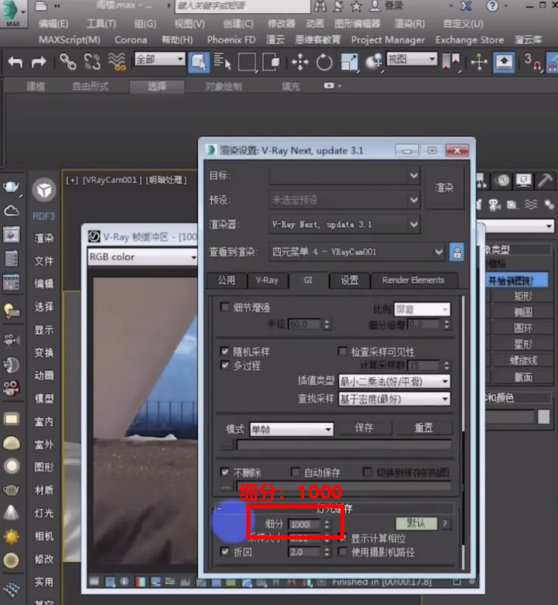Enable the 细节增强 checkbox

click(x=225, y=307)
